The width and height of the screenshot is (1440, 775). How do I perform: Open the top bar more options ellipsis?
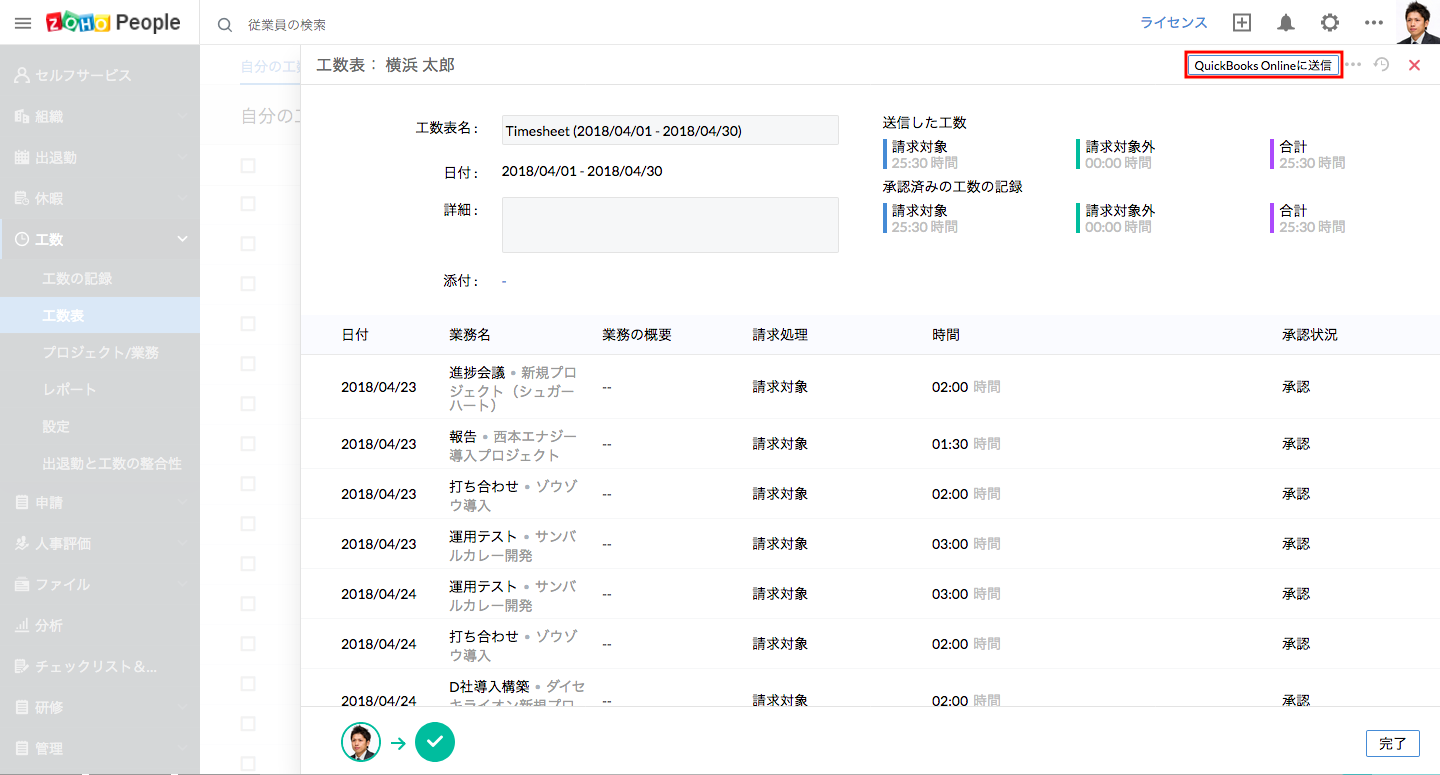tap(1374, 23)
